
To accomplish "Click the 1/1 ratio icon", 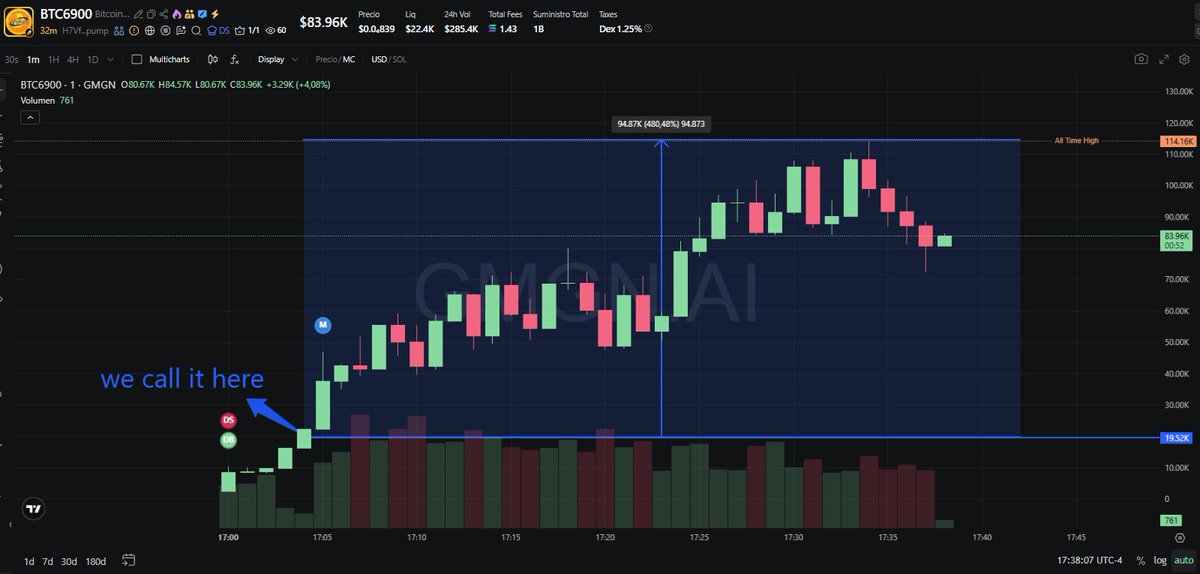I will click(247, 31).
